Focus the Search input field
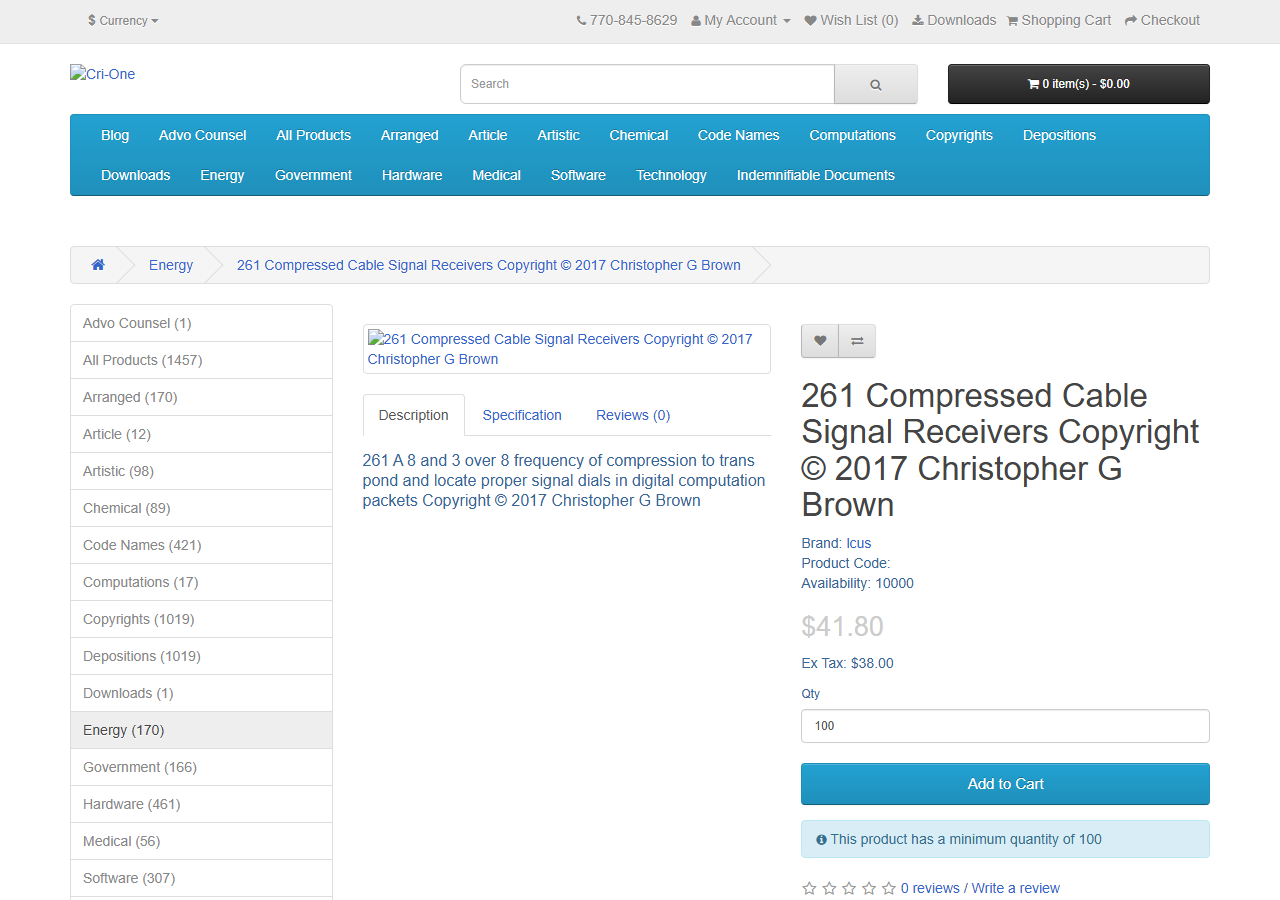The width and height of the screenshot is (1280, 900). coord(647,84)
